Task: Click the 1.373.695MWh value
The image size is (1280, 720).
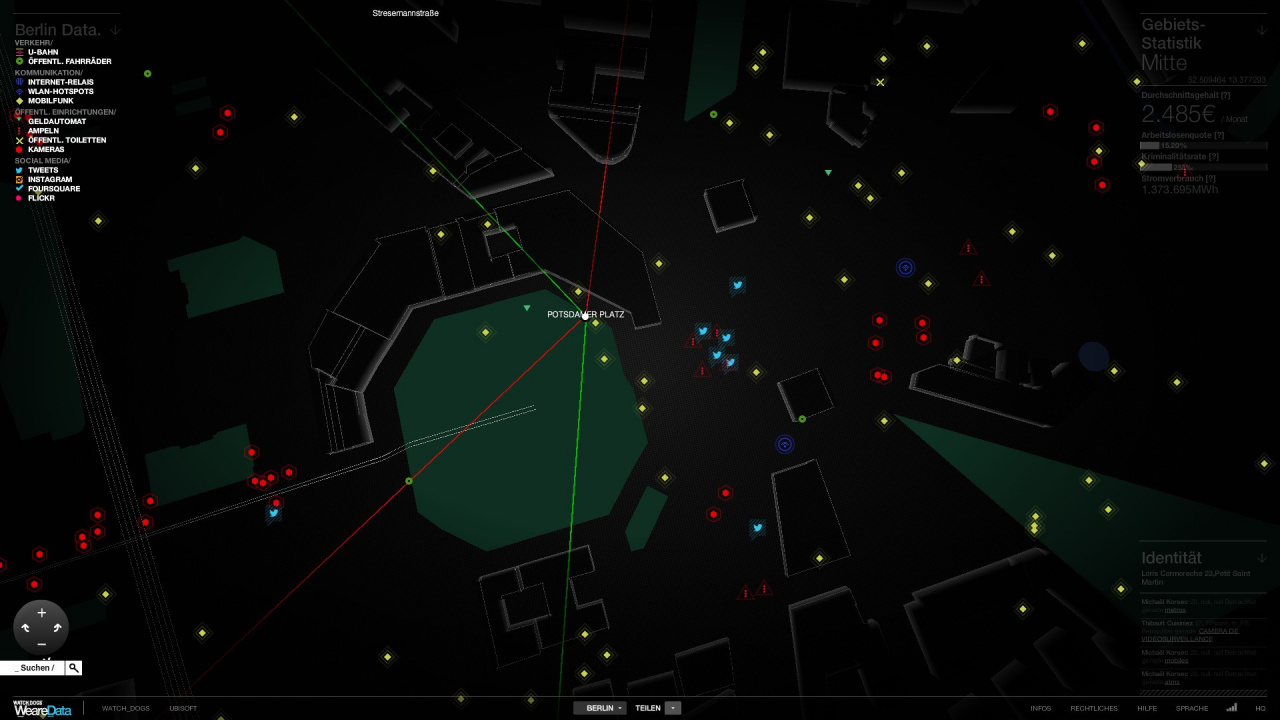Action: [x=1180, y=189]
